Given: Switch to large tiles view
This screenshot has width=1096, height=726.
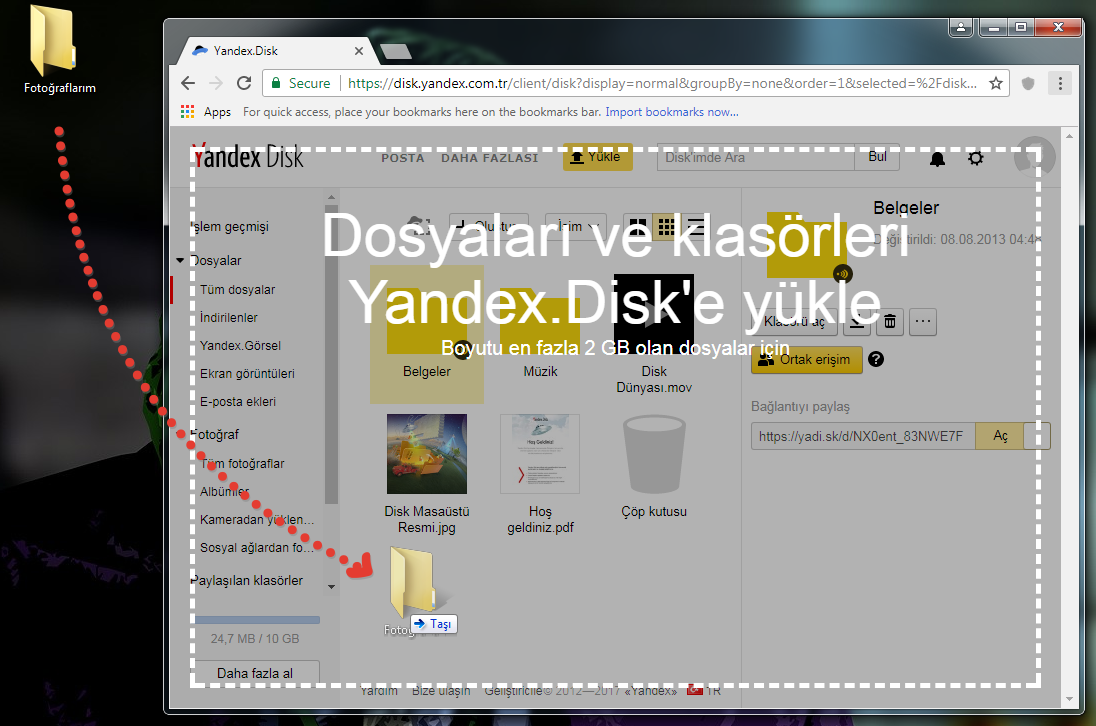Looking at the screenshot, I should pyautogui.click(x=636, y=226).
